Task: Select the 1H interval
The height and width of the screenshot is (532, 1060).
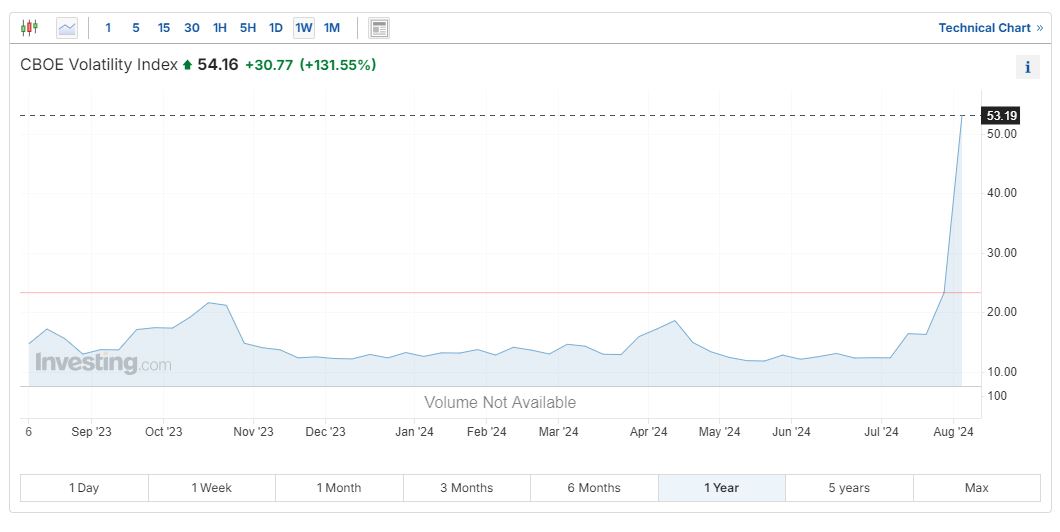Action: click(220, 28)
